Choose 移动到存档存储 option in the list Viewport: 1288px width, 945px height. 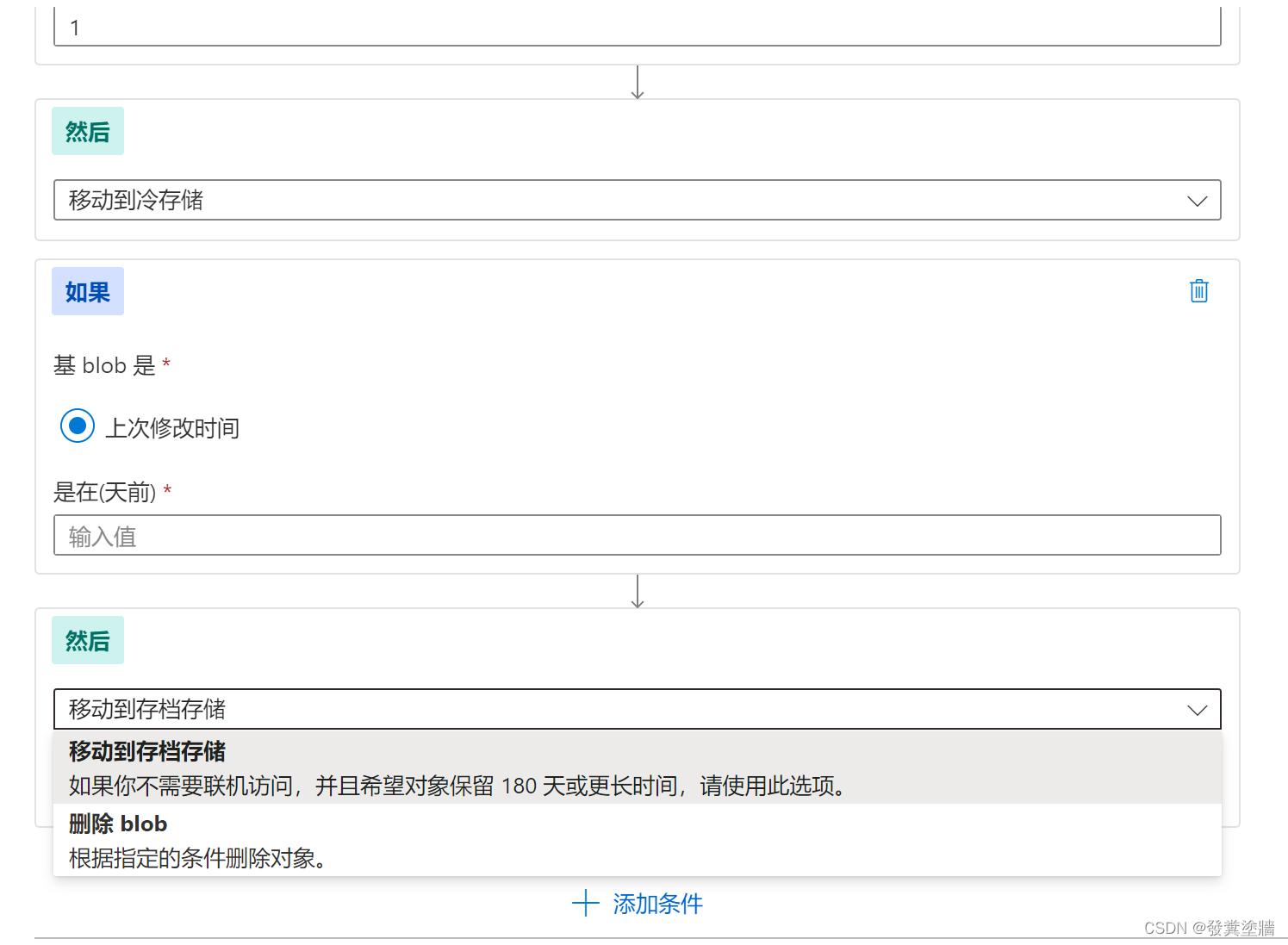pyautogui.click(x=637, y=768)
